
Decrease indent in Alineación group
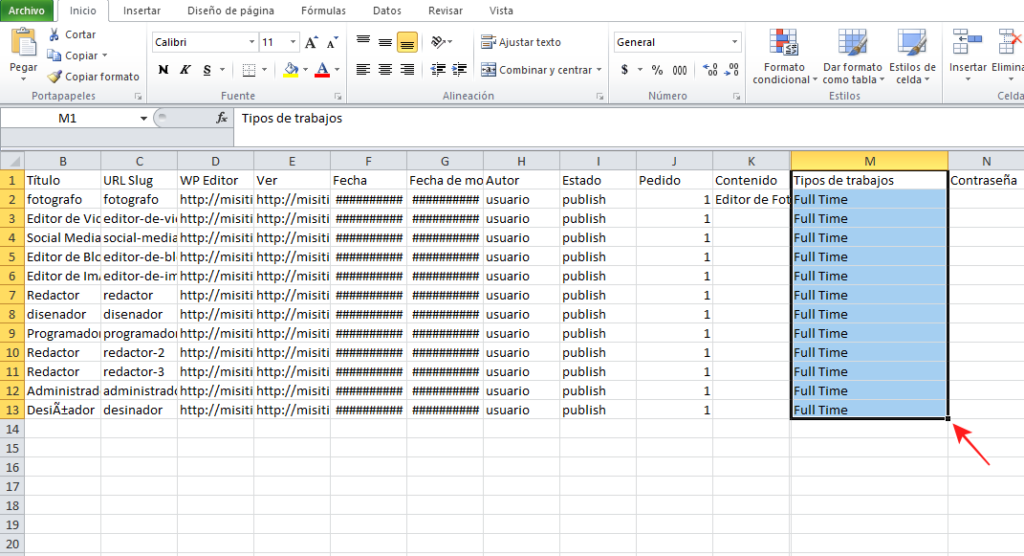click(438, 69)
